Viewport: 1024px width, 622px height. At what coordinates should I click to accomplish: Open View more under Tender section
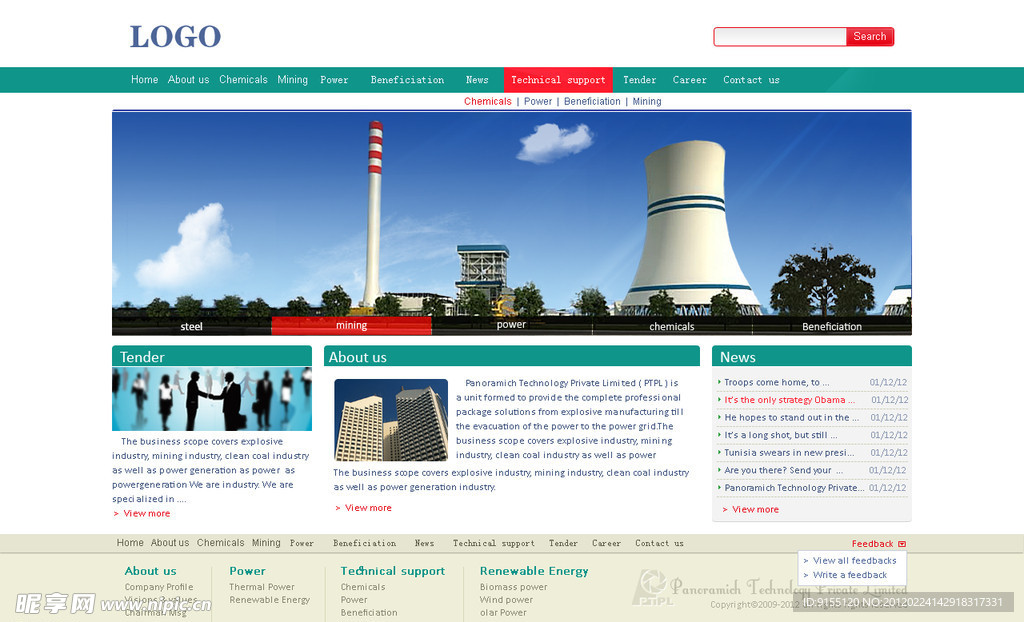coord(146,513)
